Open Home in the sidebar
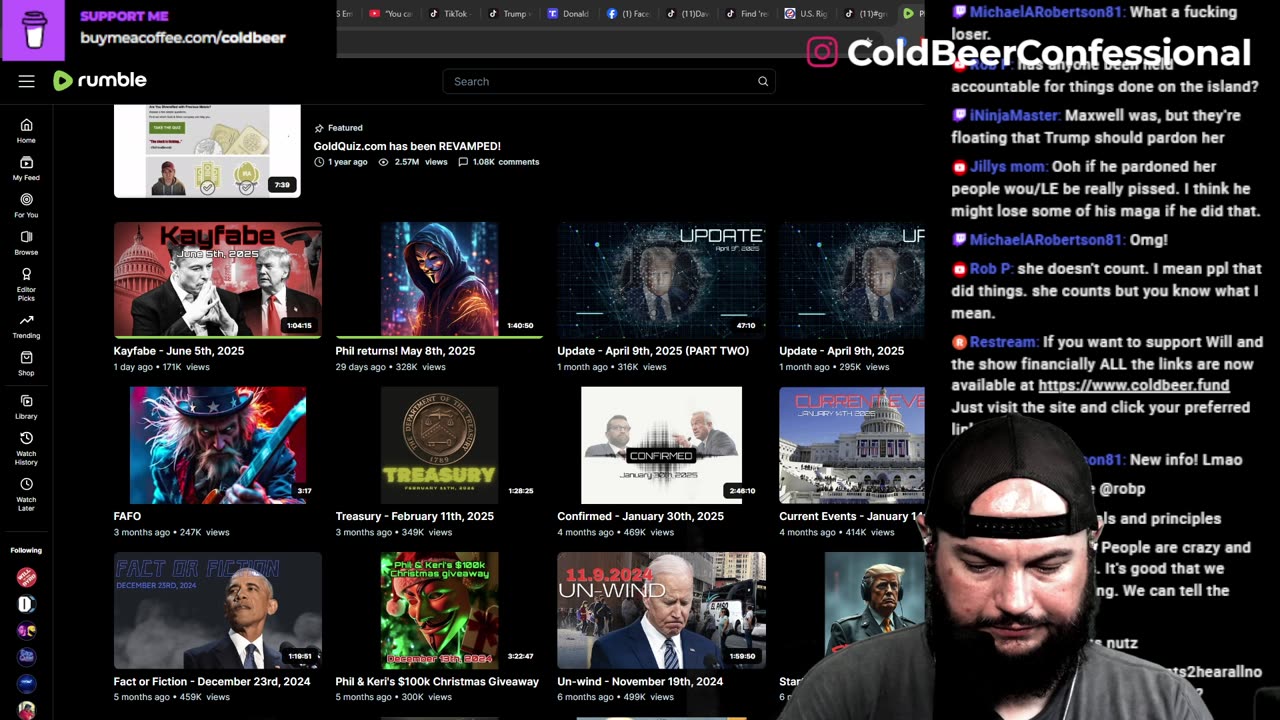 click(26, 130)
